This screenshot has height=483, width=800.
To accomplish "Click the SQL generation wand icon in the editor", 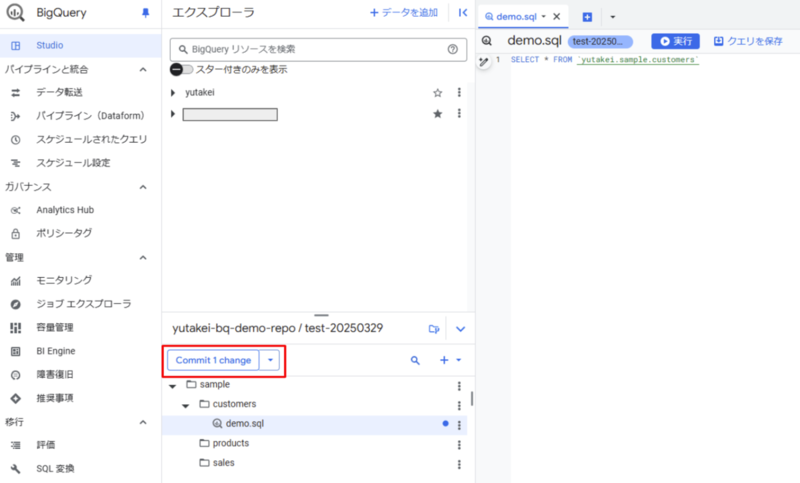I will point(484,62).
